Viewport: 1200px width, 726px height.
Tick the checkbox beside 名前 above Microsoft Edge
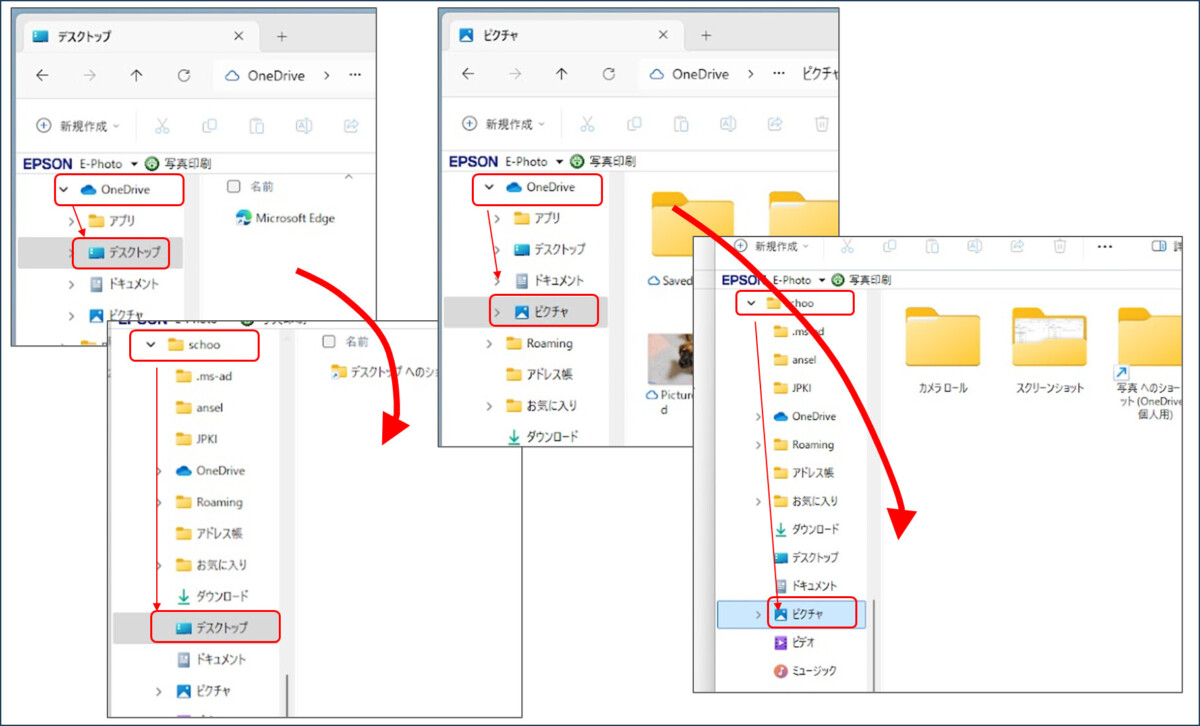click(x=234, y=187)
